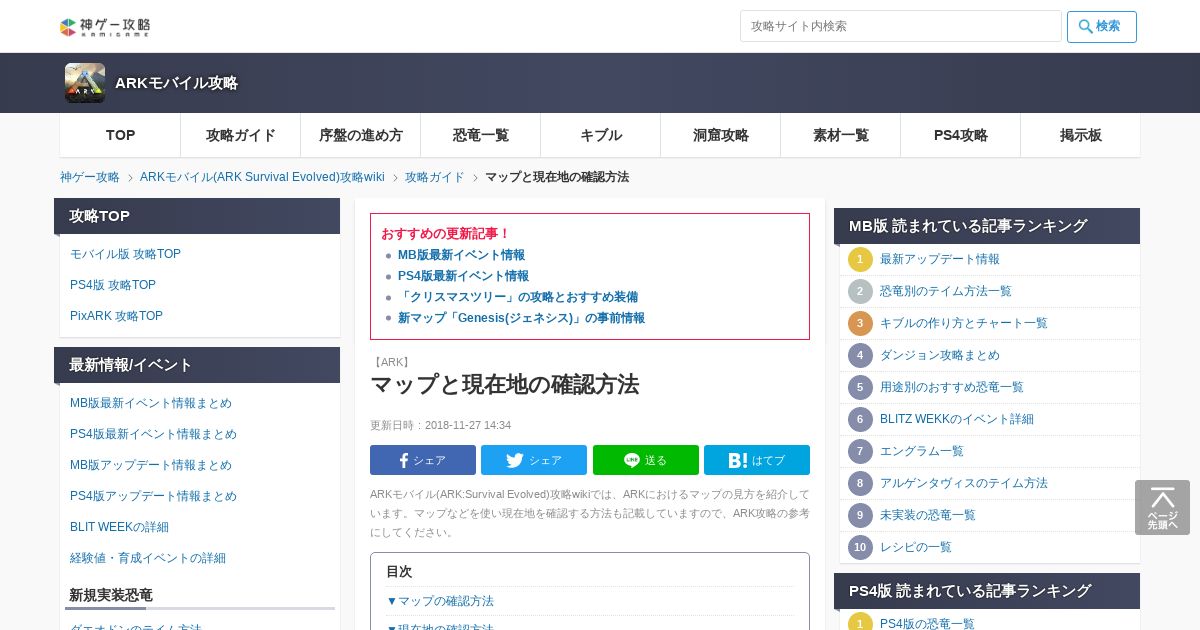Open the 神ゲー攻略 site logo
The height and width of the screenshot is (630, 1200).
[105, 27]
